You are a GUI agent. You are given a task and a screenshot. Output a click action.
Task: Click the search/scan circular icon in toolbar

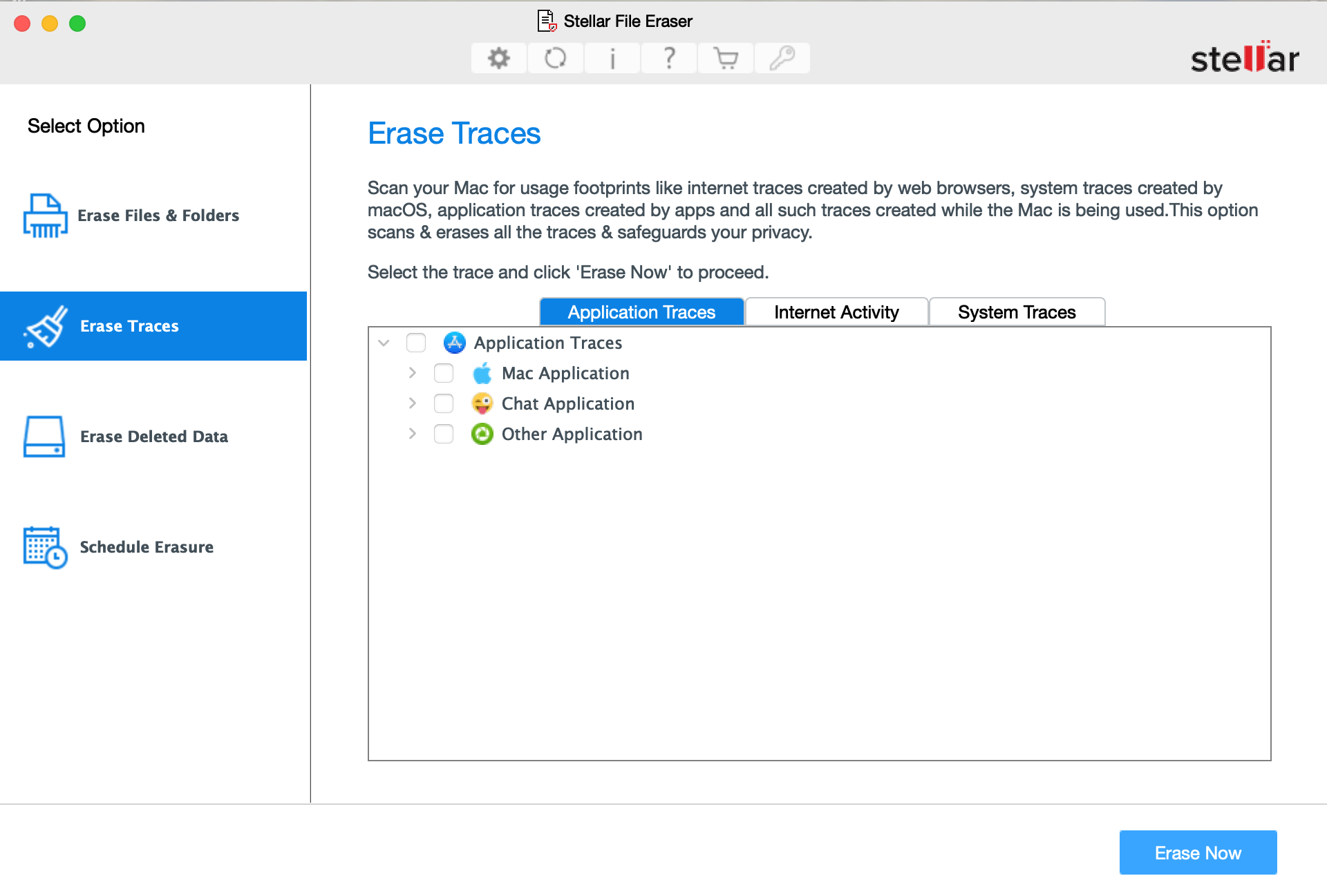557,58
